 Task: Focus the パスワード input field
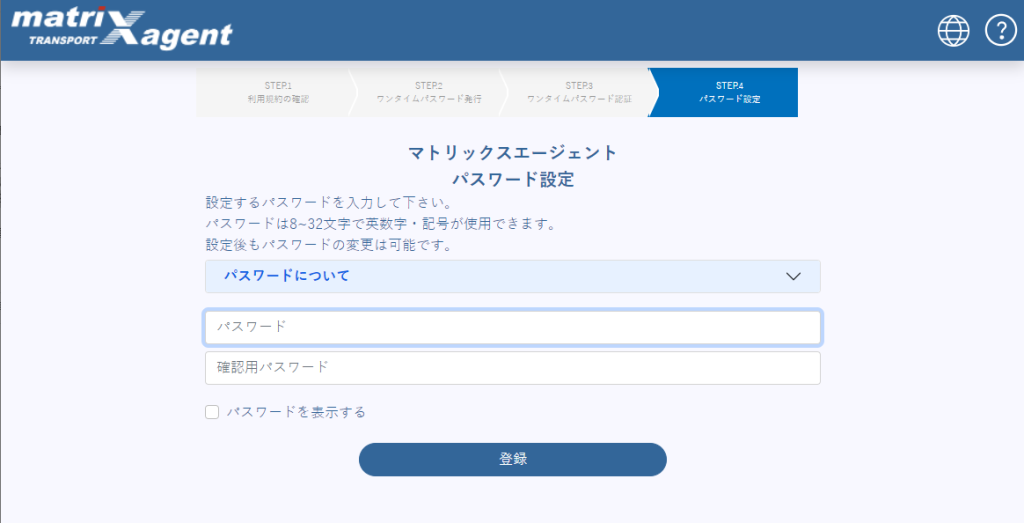[x=513, y=327]
